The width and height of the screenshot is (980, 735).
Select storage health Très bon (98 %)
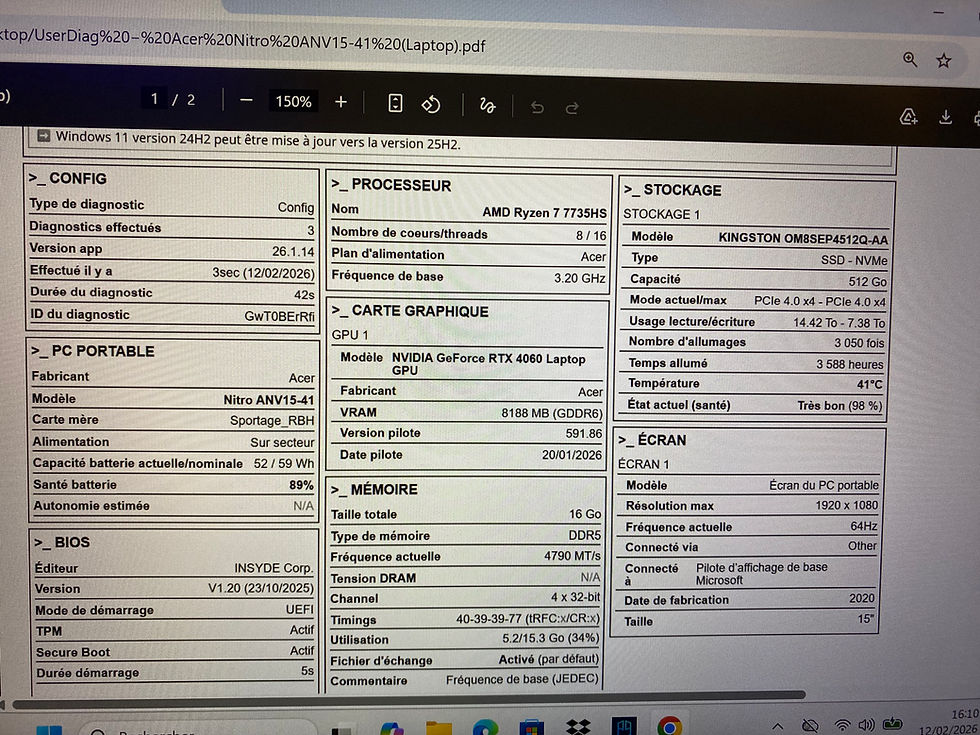pyautogui.click(x=840, y=406)
